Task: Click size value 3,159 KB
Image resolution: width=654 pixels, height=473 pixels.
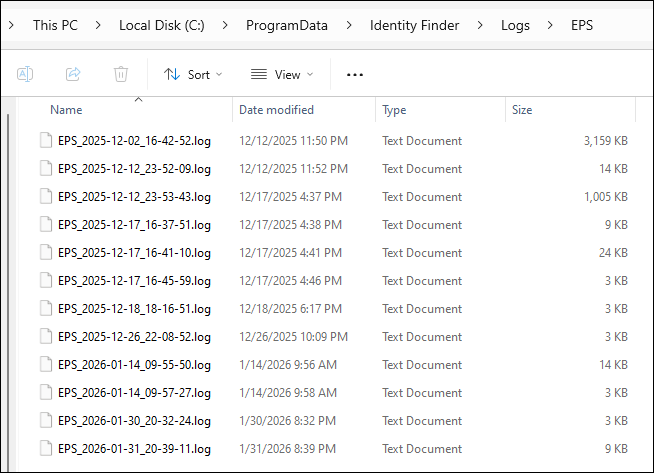Action: pos(606,141)
